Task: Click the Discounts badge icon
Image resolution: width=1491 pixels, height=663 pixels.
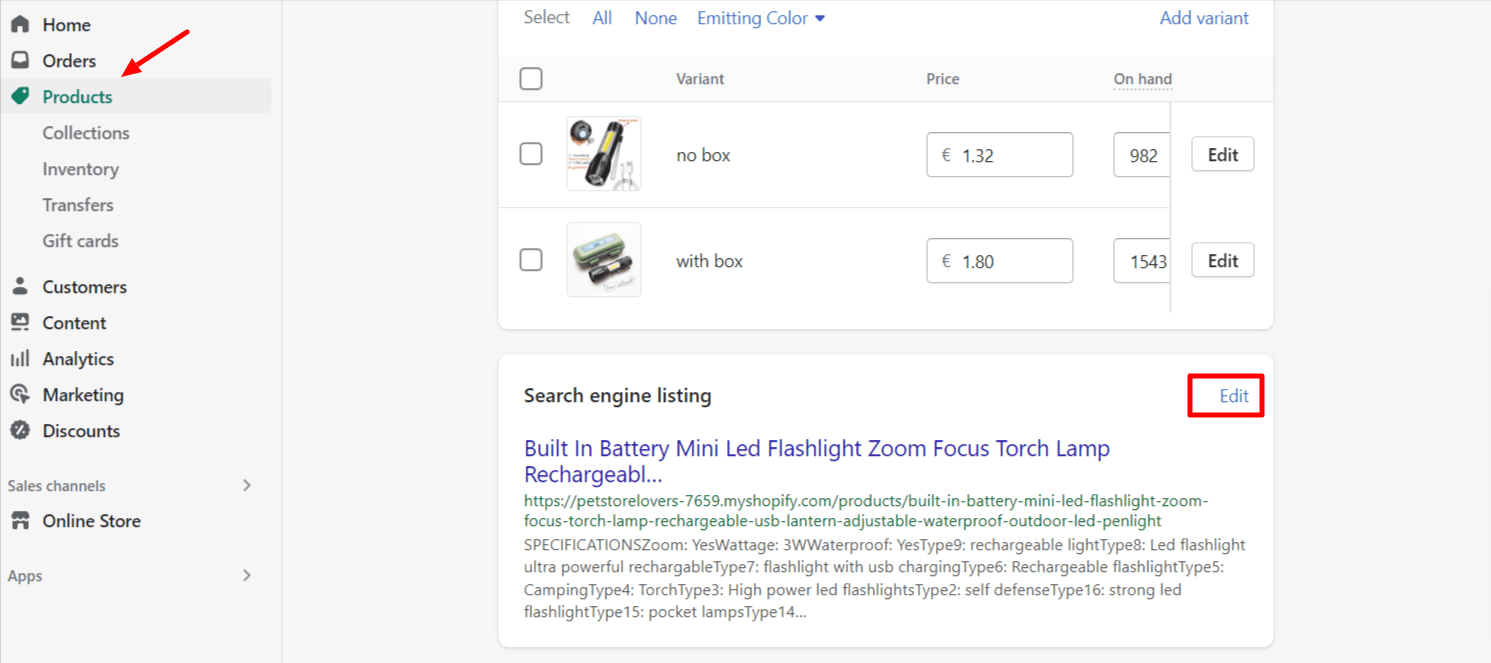Action: [x=20, y=430]
